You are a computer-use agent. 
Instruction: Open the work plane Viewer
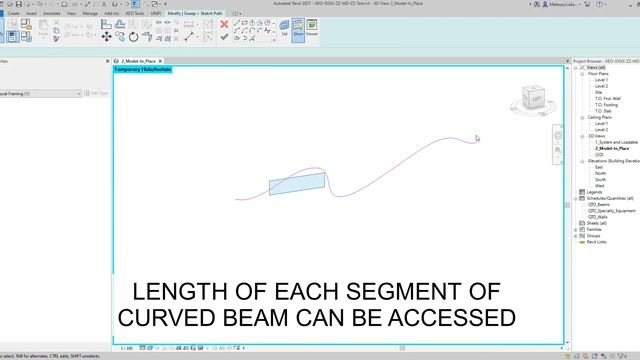click(x=312, y=28)
